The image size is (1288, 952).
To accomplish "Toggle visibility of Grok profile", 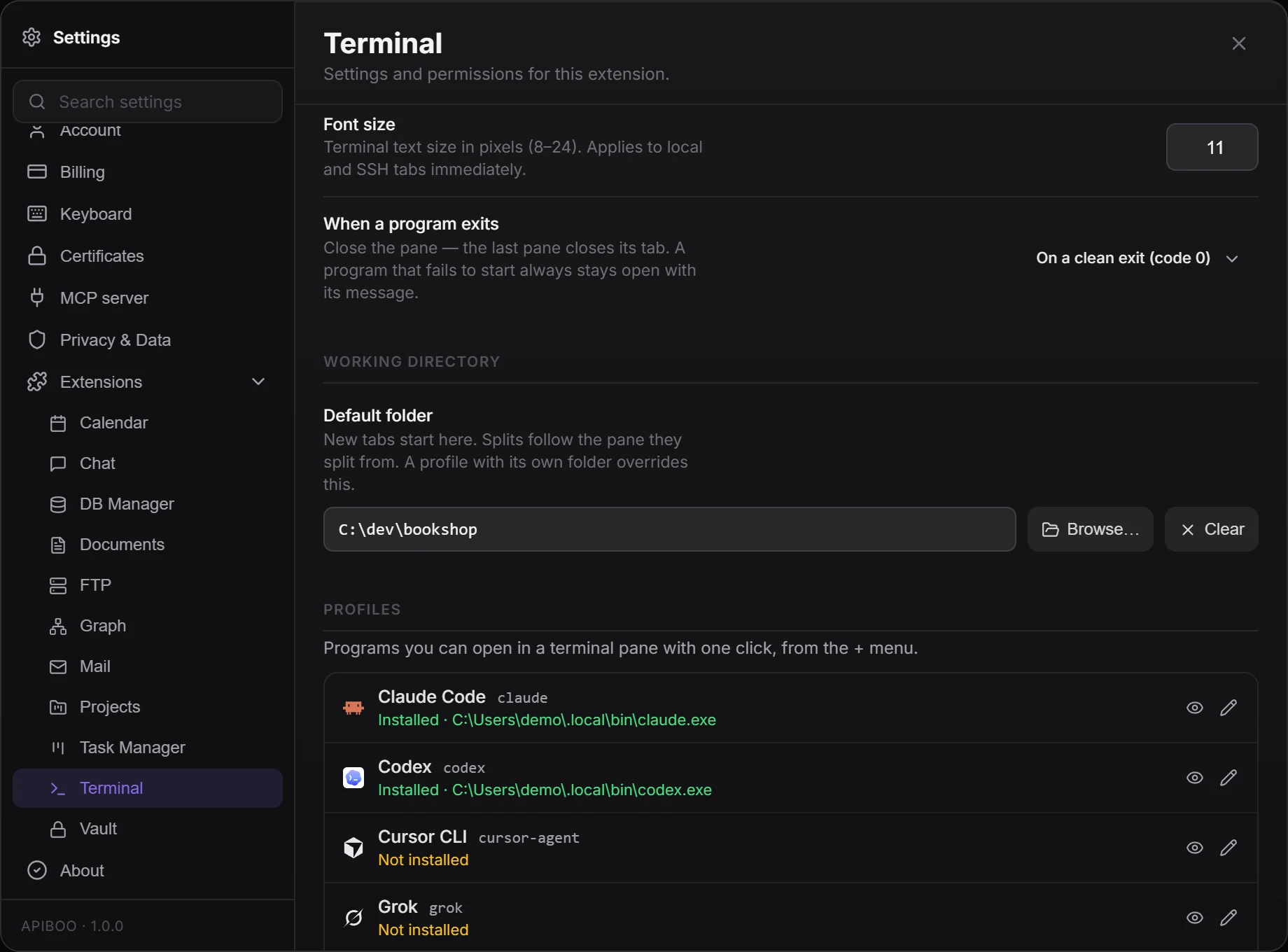I will 1195,918.
